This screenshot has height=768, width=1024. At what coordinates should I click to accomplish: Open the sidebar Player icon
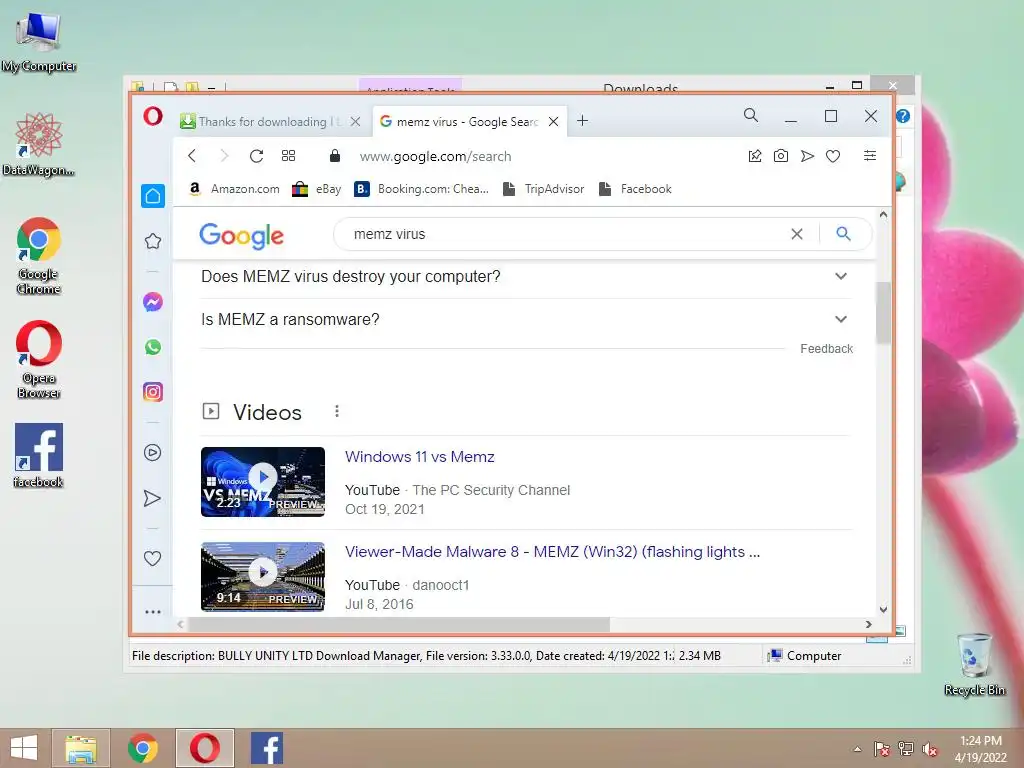pos(153,453)
